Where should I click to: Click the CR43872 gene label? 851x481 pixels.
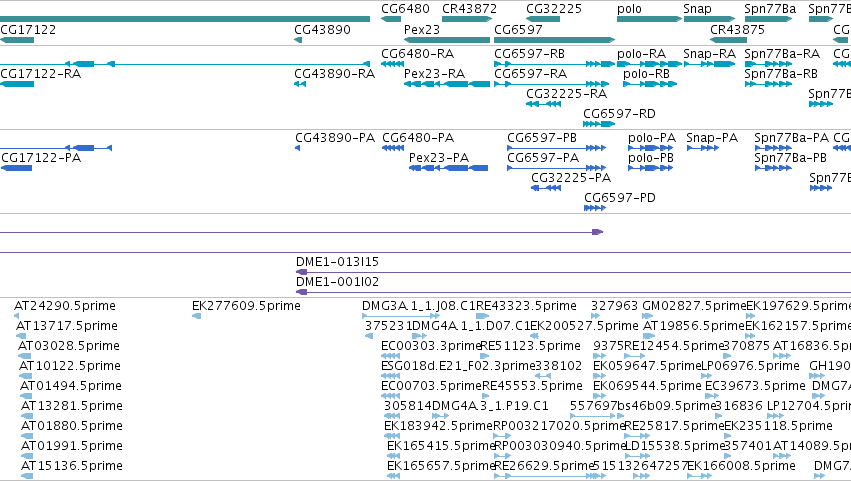469,9
